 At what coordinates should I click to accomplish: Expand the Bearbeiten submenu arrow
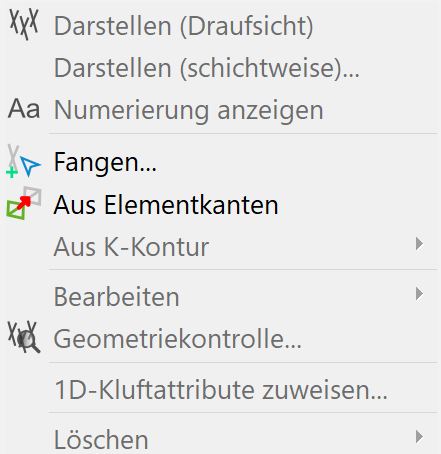pyautogui.click(x=419, y=294)
